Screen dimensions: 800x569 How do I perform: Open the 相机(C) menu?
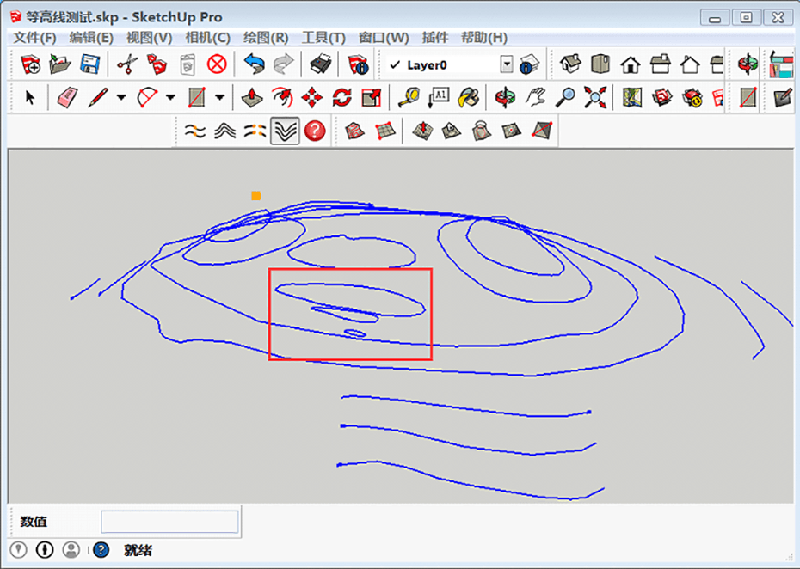pos(208,38)
